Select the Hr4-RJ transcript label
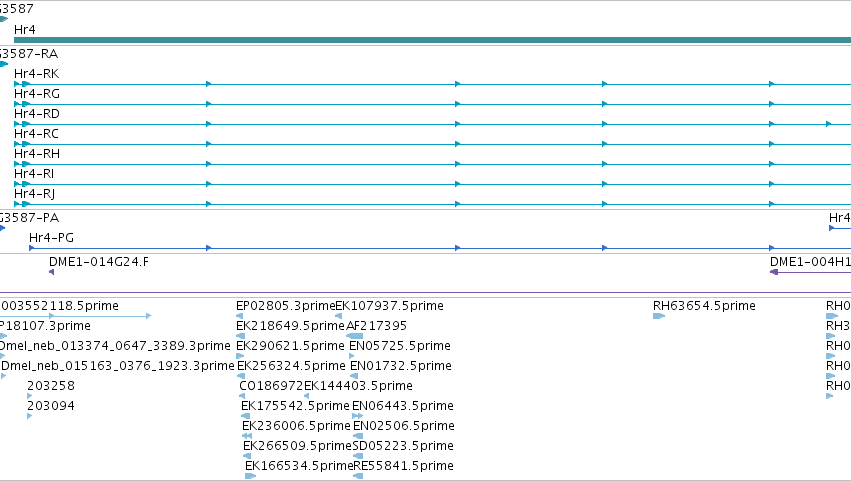The height and width of the screenshot is (481, 851). (x=35, y=194)
